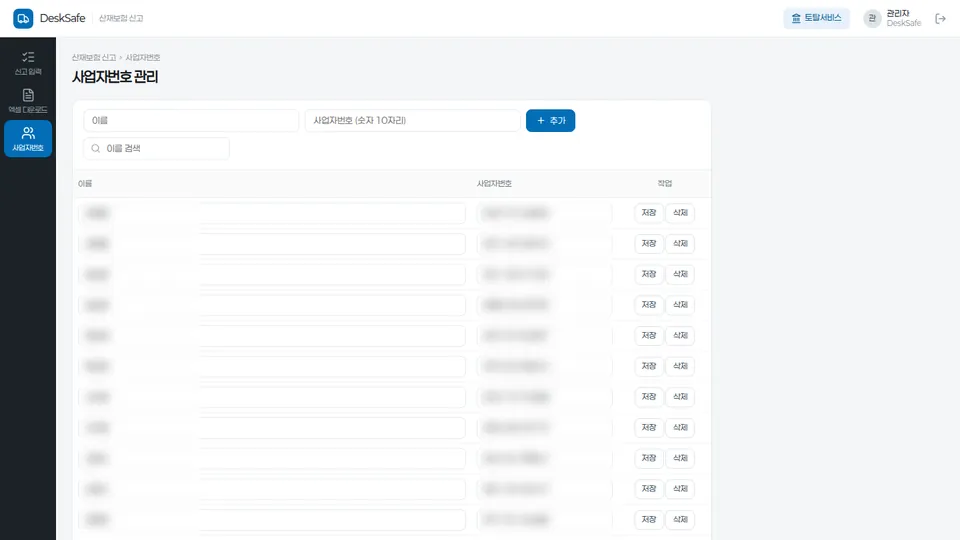The height and width of the screenshot is (540, 960).
Task: Click 삭제 in the first table row
Action: pos(680,213)
